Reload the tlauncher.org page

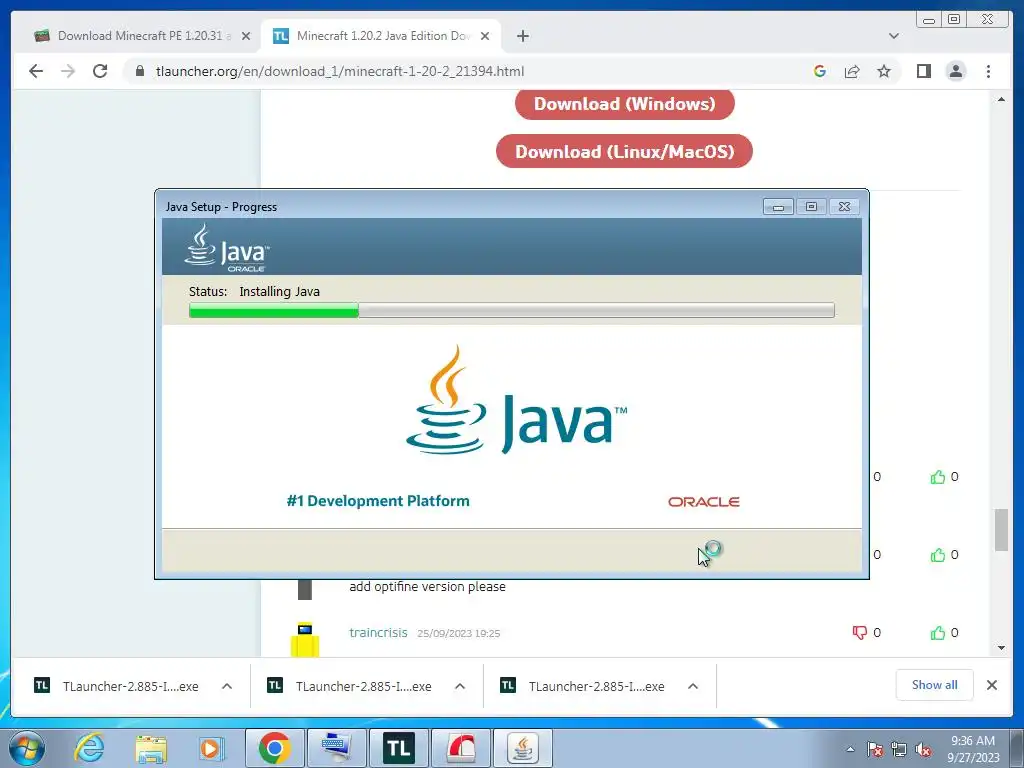(100, 71)
